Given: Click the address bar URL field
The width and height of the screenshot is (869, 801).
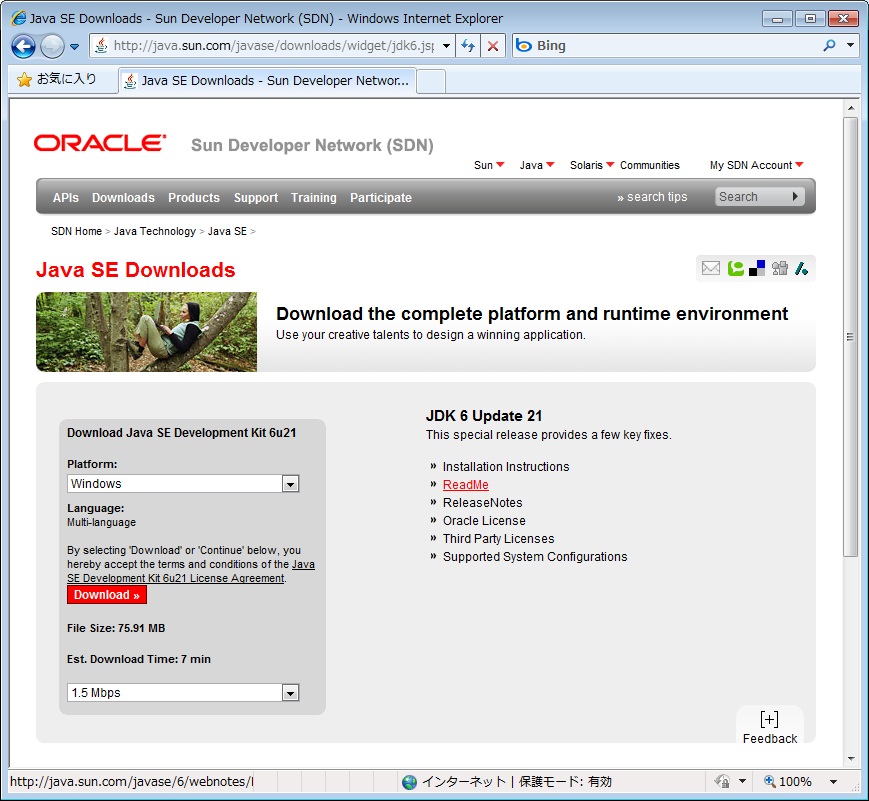Looking at the screenshot, I should (x=273, y=46).
